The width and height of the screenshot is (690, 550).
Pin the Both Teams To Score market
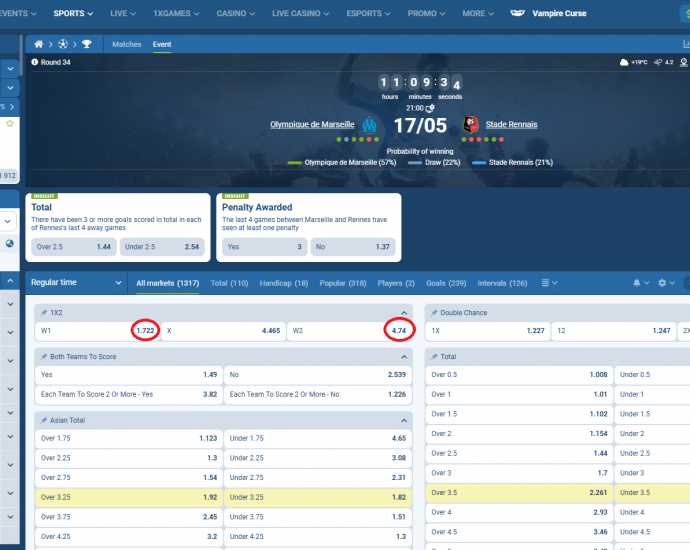coord(44,357)
